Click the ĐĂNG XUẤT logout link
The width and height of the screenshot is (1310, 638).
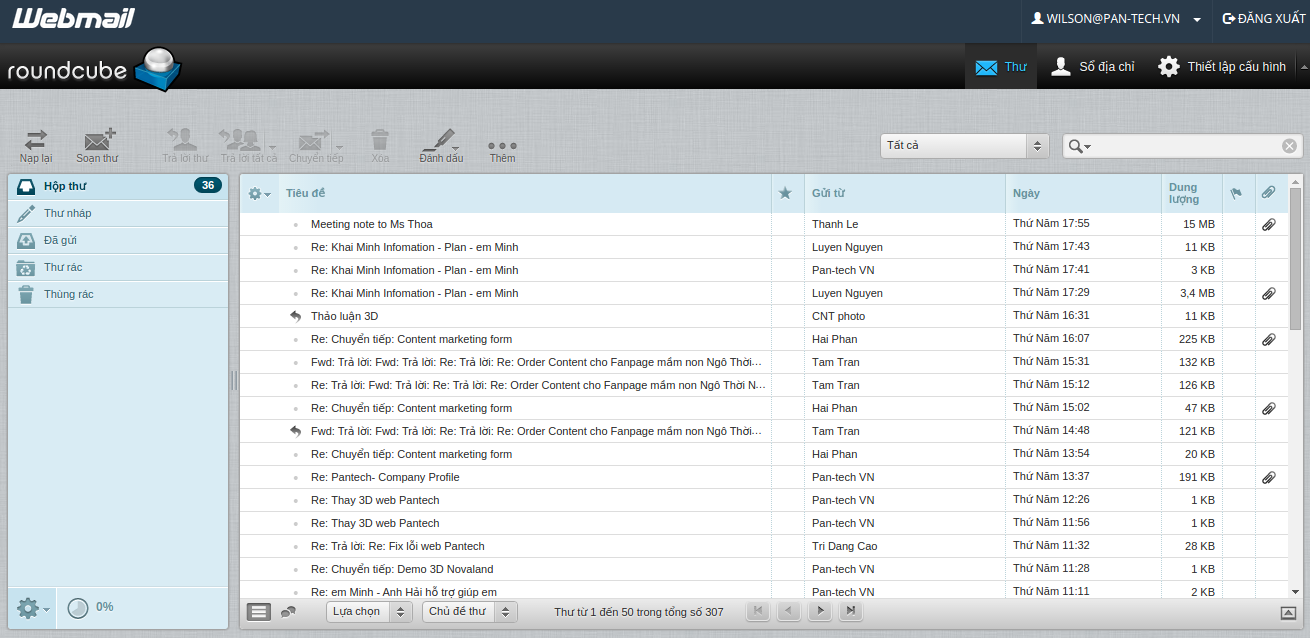(1263, 18)
